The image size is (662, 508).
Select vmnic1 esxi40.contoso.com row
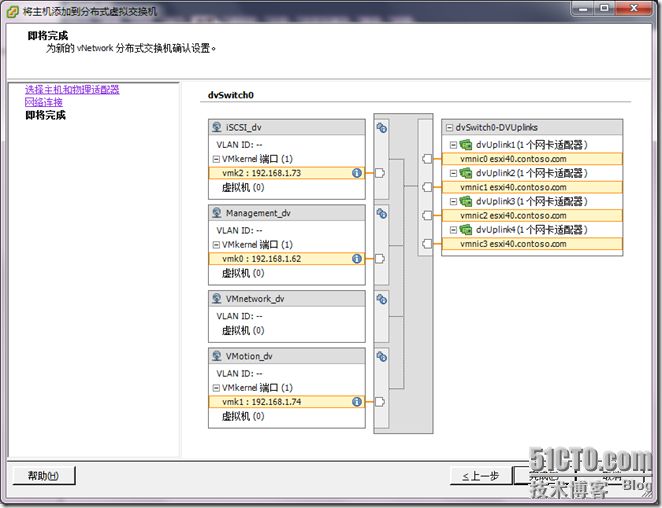pos(532,187)
